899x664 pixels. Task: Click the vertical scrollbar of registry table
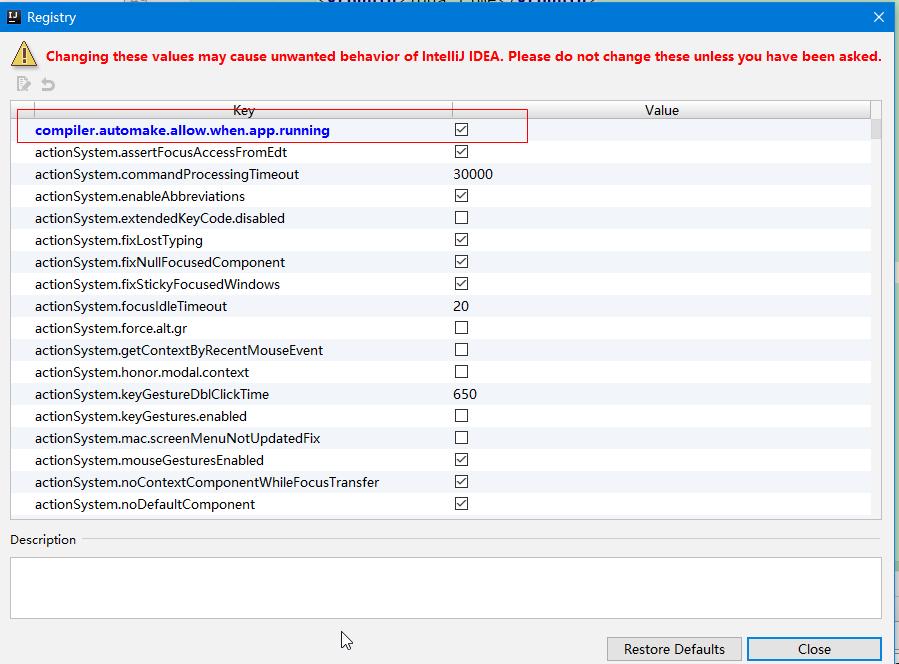(876, 300)
